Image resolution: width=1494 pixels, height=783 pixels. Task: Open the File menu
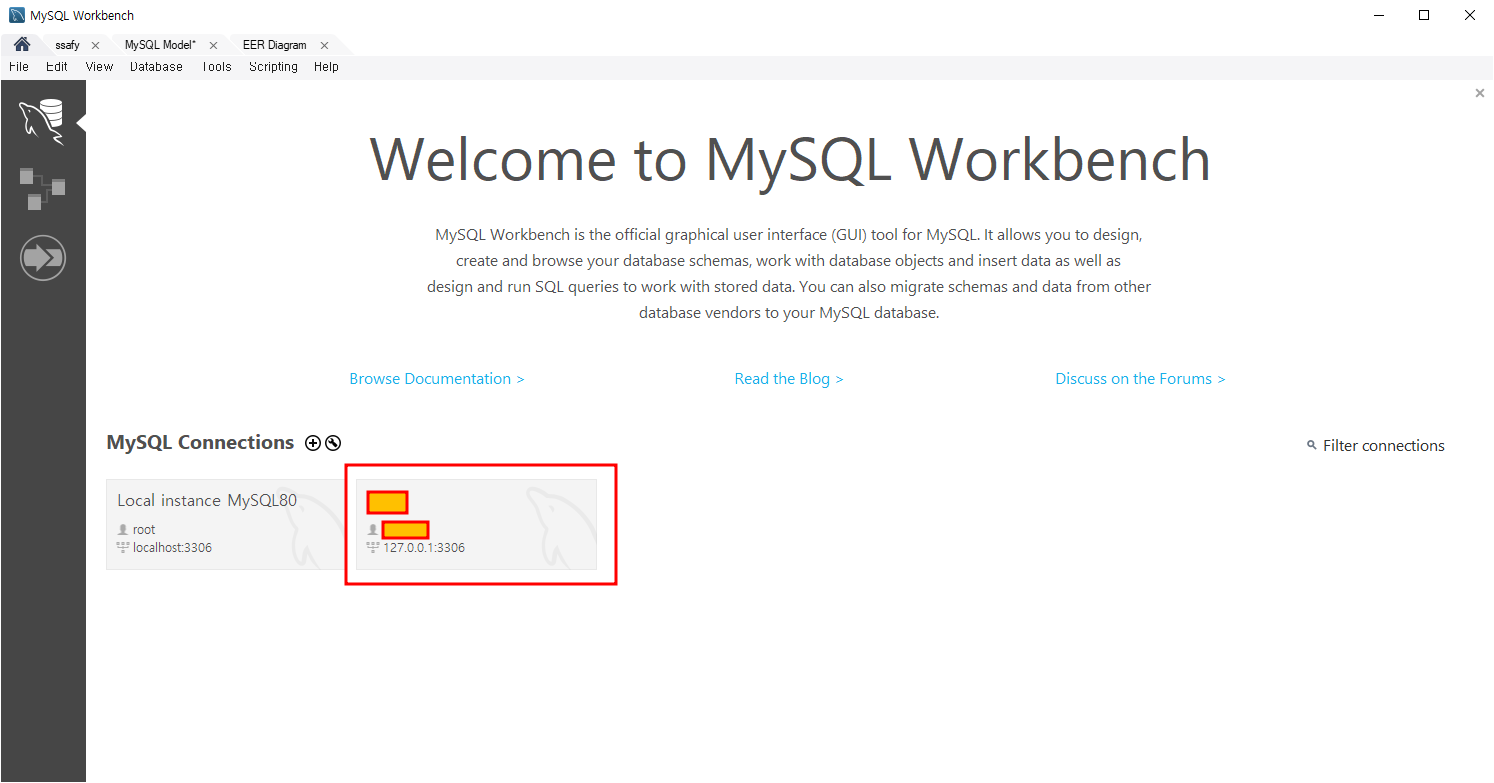pos(19,67)
